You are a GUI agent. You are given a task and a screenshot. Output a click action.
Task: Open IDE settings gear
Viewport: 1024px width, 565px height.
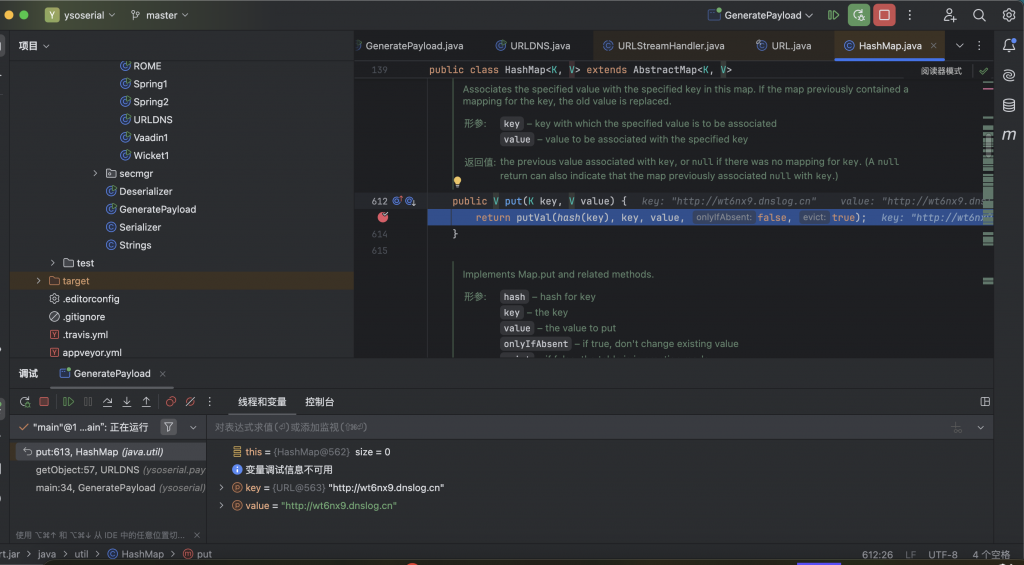tap(1009, 15)
